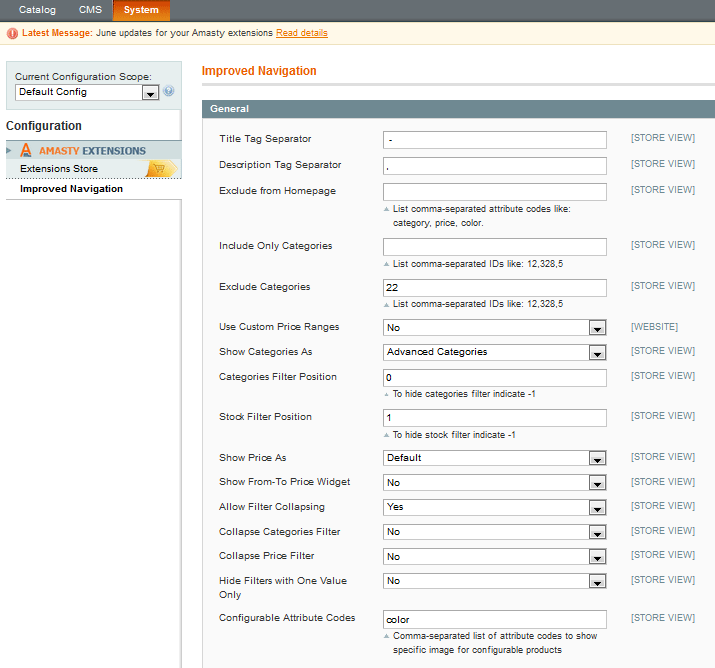Open Show From-To Price Widget dropdown
This screenshot has width=715, height=668.
click(495, 482)
